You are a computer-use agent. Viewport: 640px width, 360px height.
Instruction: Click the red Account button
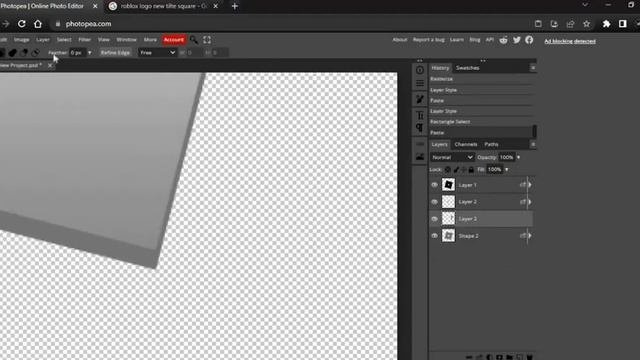[173, 40]
